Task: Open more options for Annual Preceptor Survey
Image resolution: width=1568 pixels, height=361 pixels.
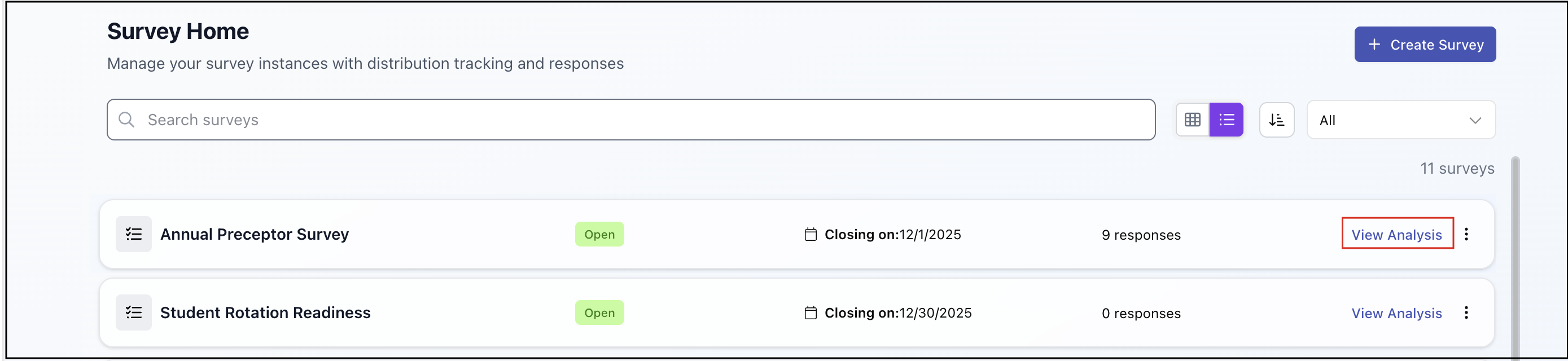Action: [1466, 235]
